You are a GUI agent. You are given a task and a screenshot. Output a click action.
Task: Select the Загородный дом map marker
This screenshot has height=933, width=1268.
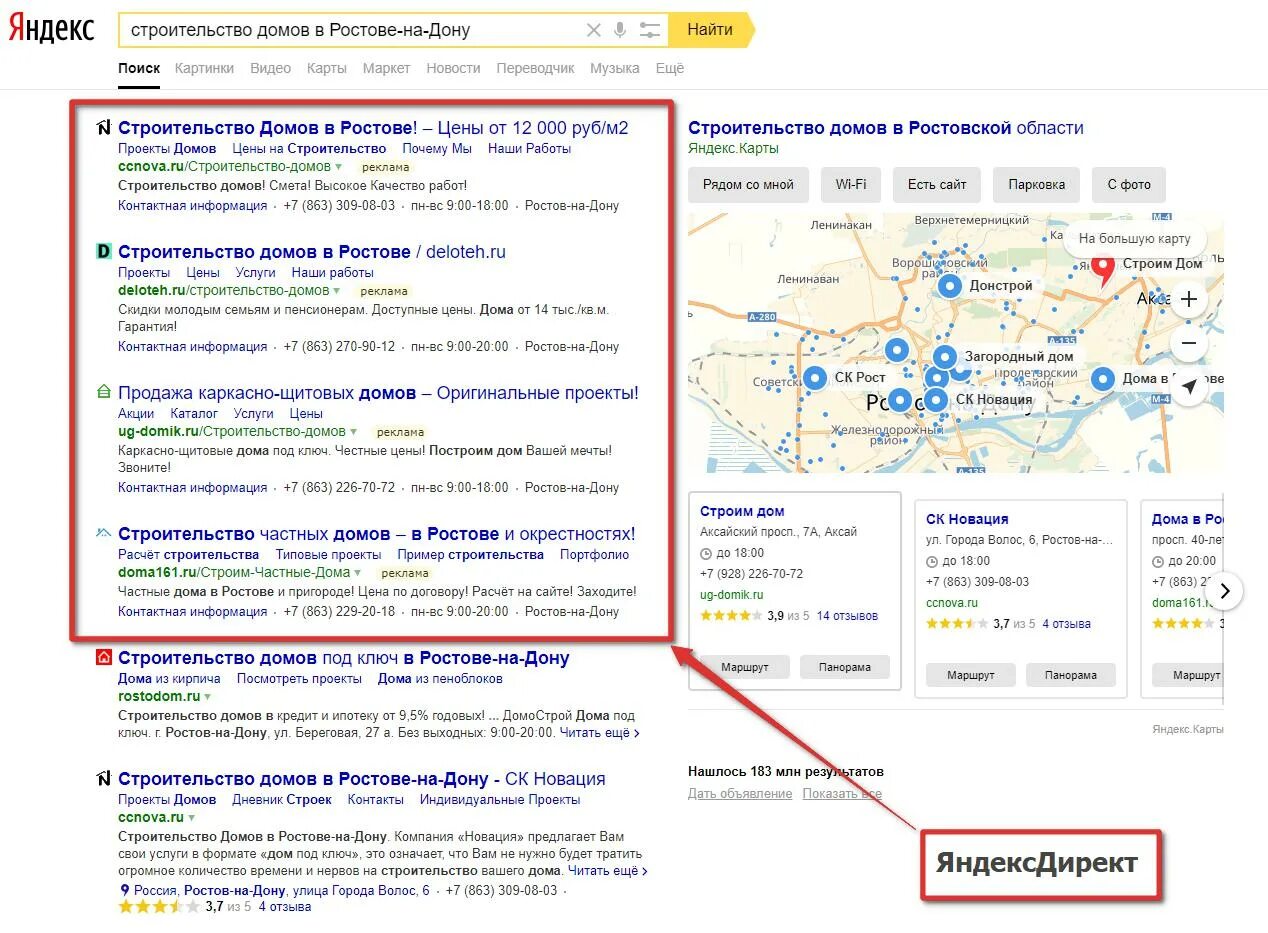[945, 357]
